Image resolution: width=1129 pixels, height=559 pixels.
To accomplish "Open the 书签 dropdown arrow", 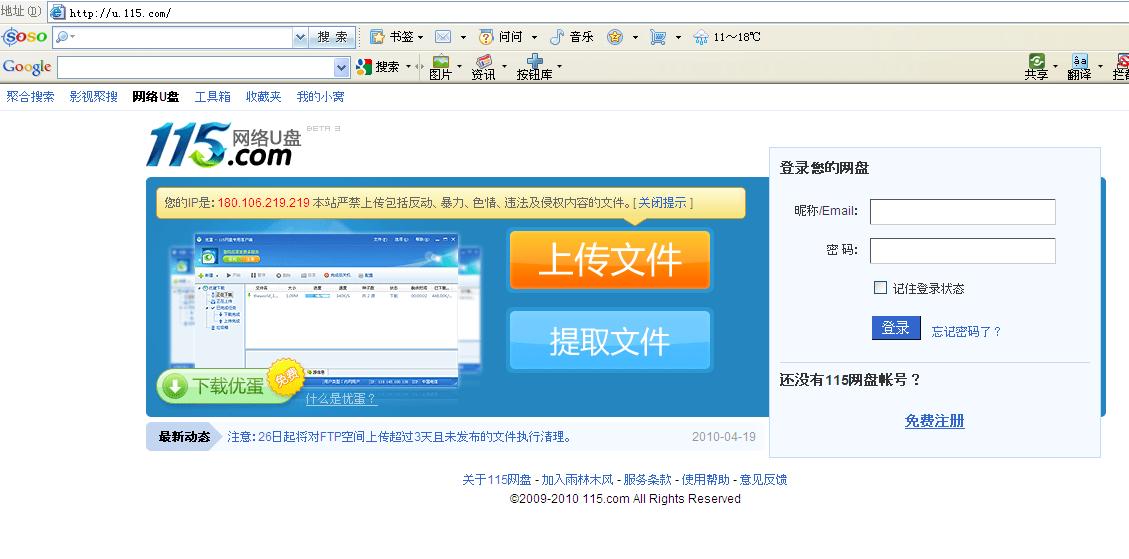I will pos(420,37).
